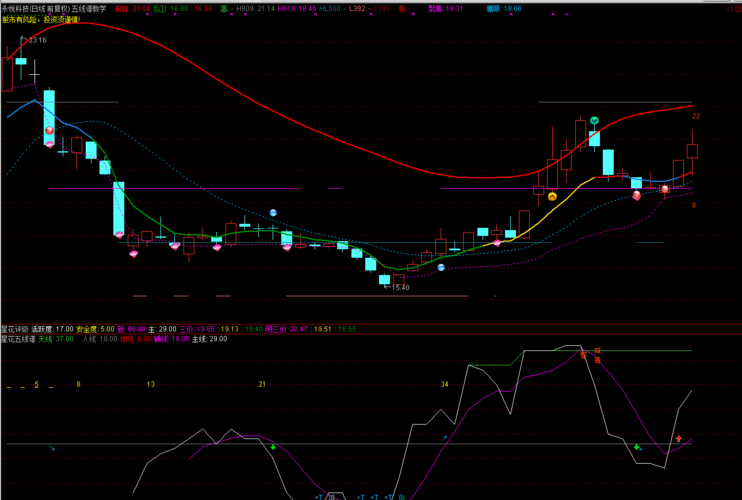This screenshot has width=742, height=500.
Task: Click the H809: 21.14 value
Action: click(256, 9)
